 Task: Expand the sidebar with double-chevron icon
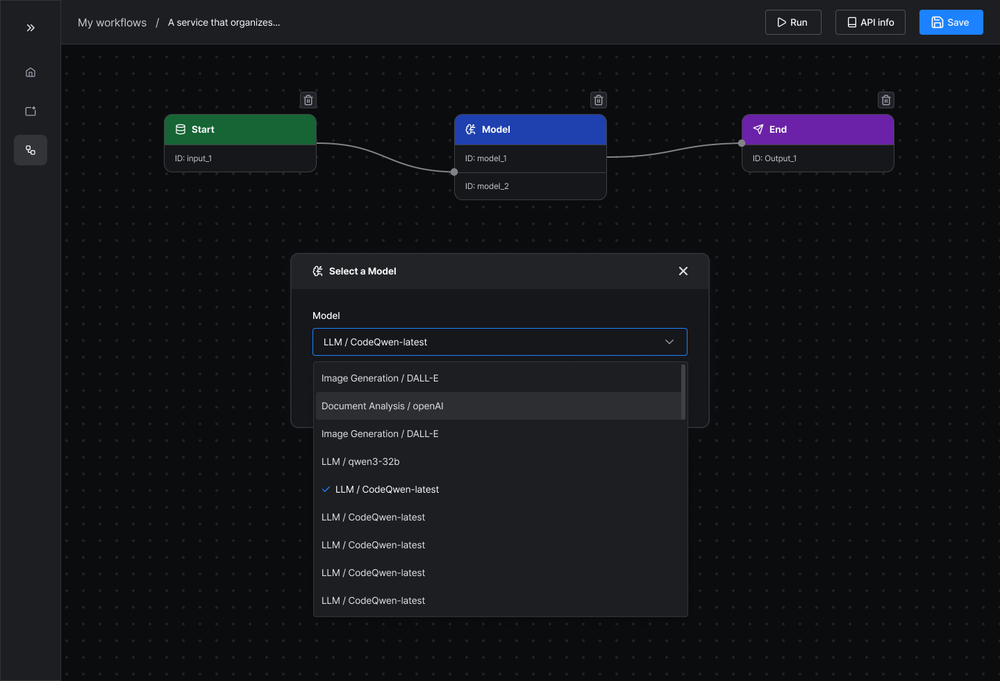tap(30, 28)
